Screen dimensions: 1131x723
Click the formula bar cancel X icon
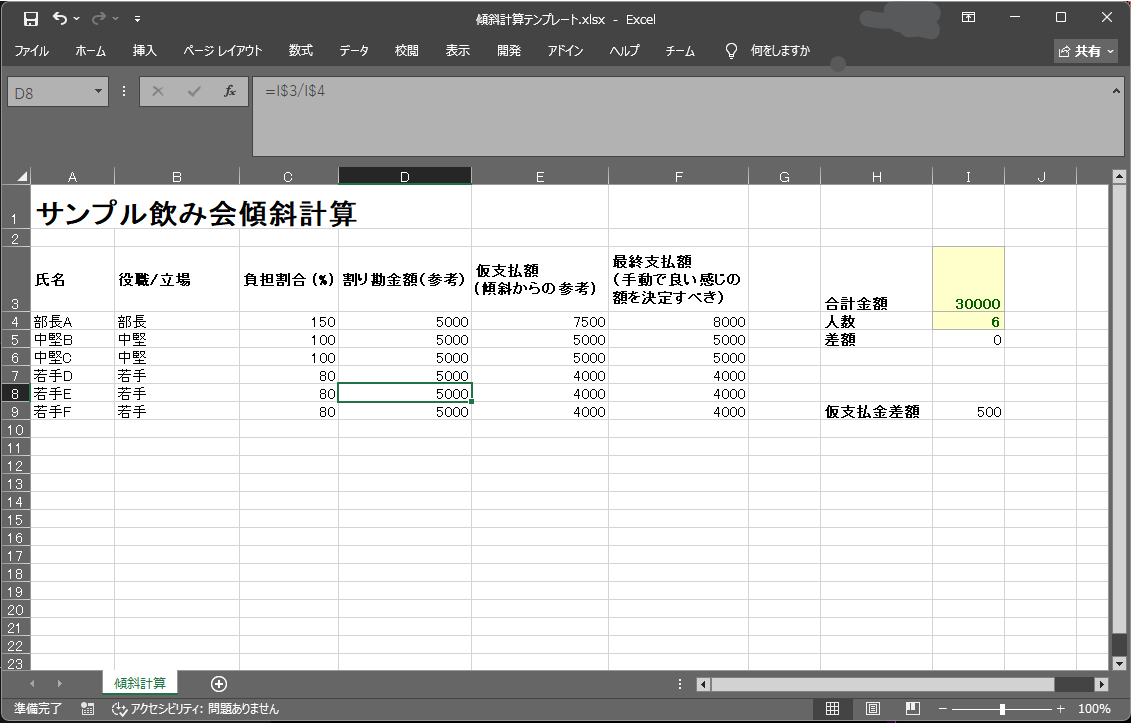pyautogui.click(x=158, y=91)
